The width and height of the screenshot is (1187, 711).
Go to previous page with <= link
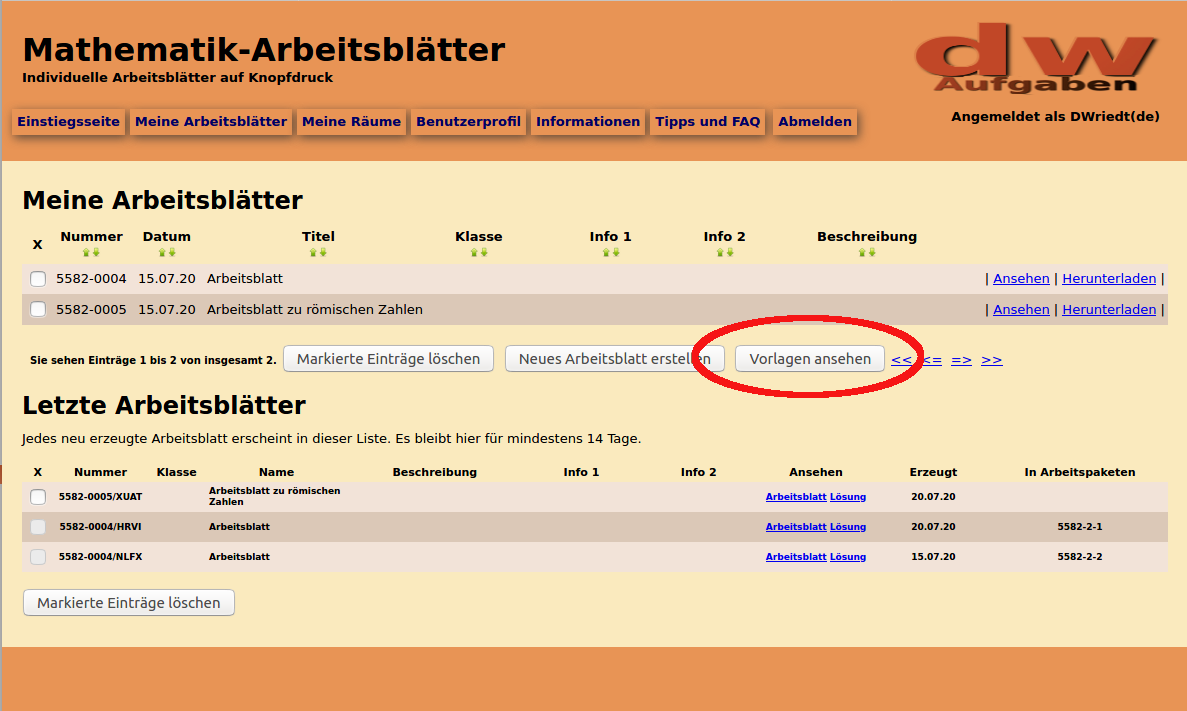pos(932,360)
